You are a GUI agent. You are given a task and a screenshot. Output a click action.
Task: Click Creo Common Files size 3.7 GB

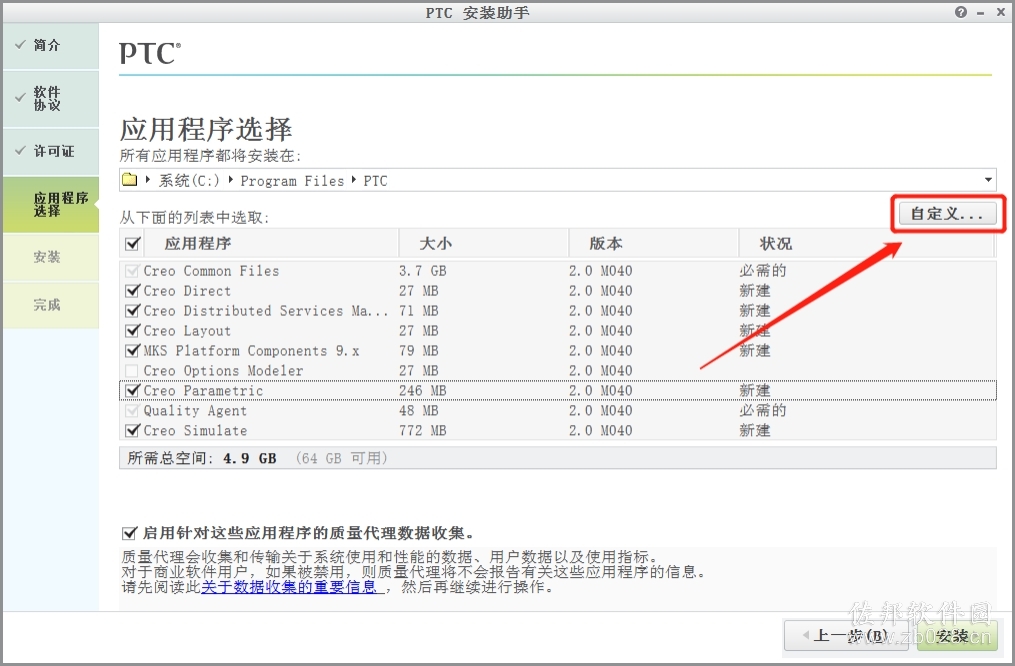click(423, 271)
